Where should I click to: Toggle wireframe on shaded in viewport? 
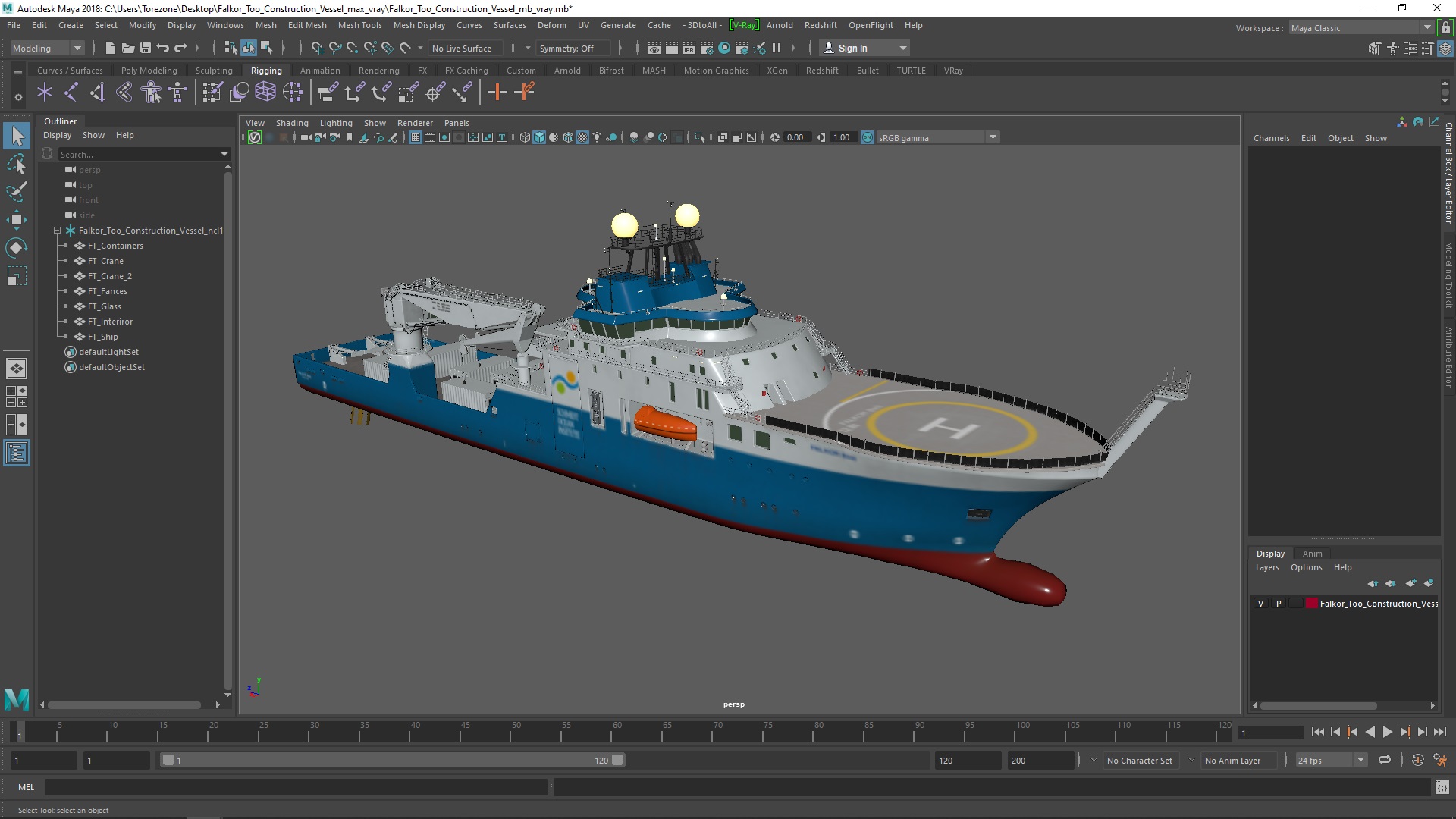point(568,137)
